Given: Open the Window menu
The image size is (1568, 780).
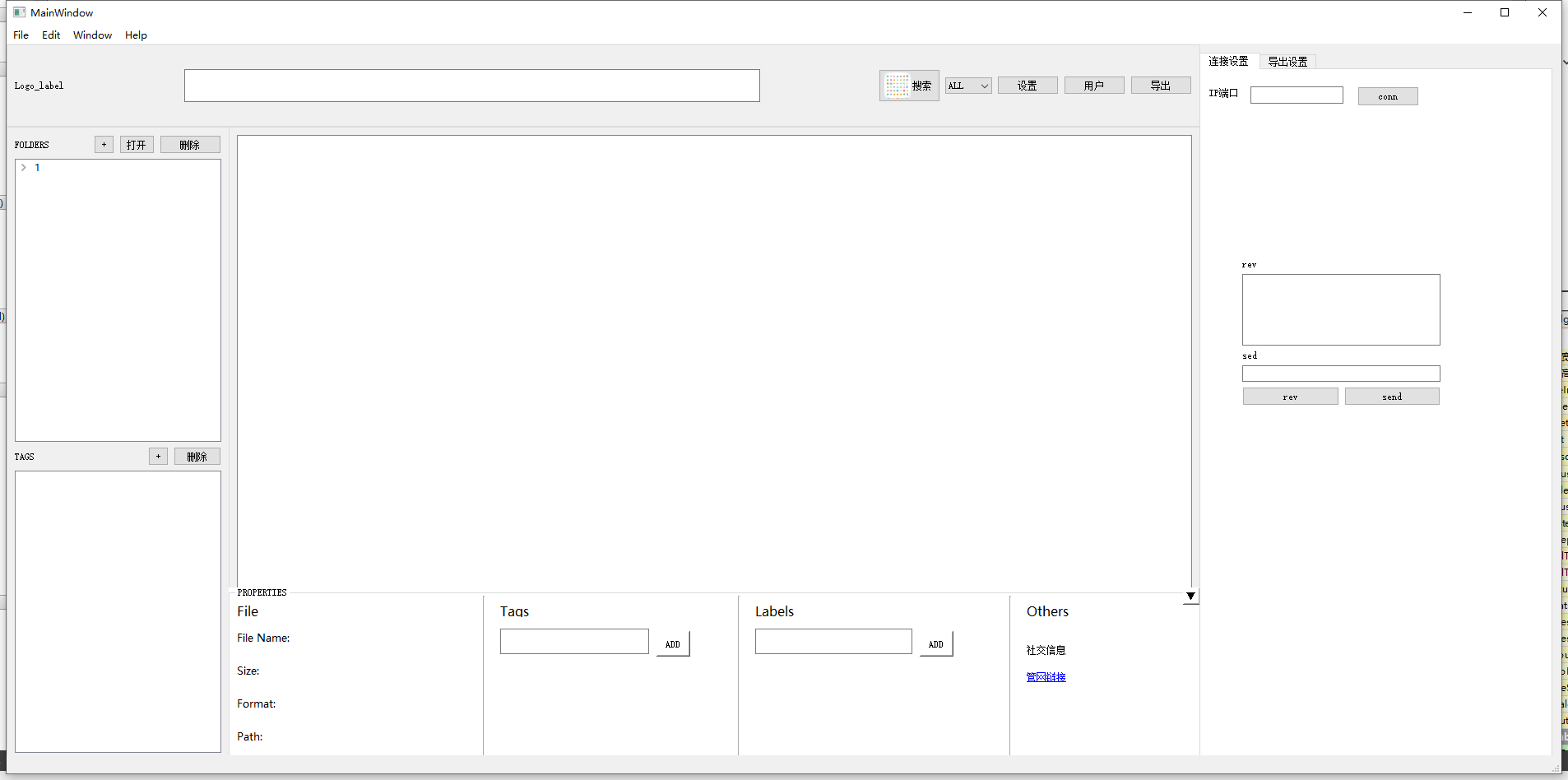Looking at the screenshot, I should [92, 35].
